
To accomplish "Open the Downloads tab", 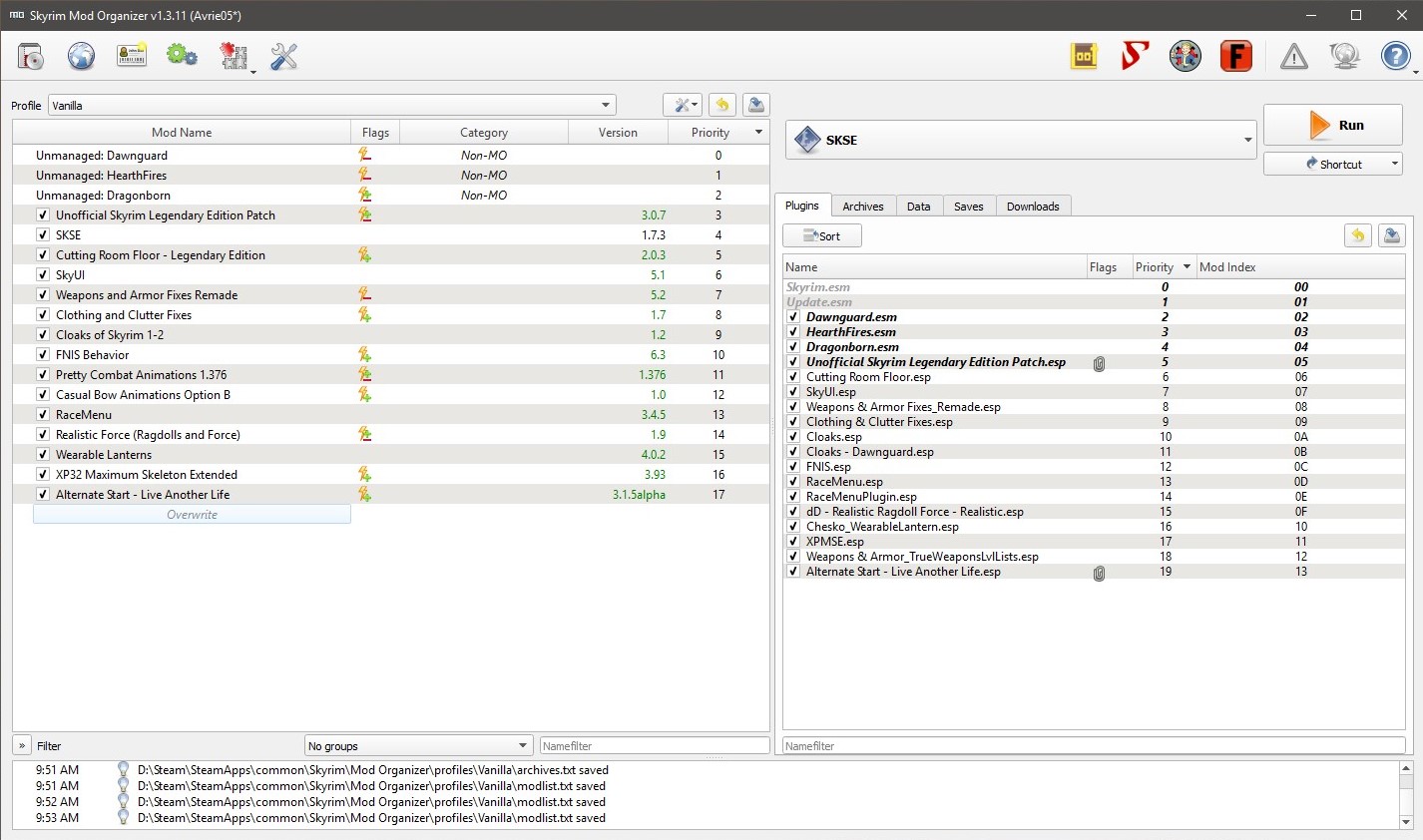I will [x=1033, y=207].
